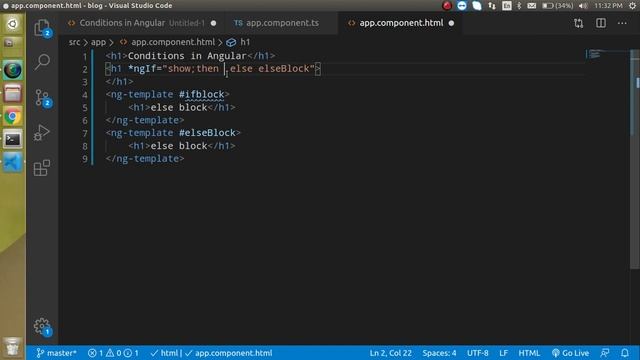Open the Source Control view

(x=42, y=98)
